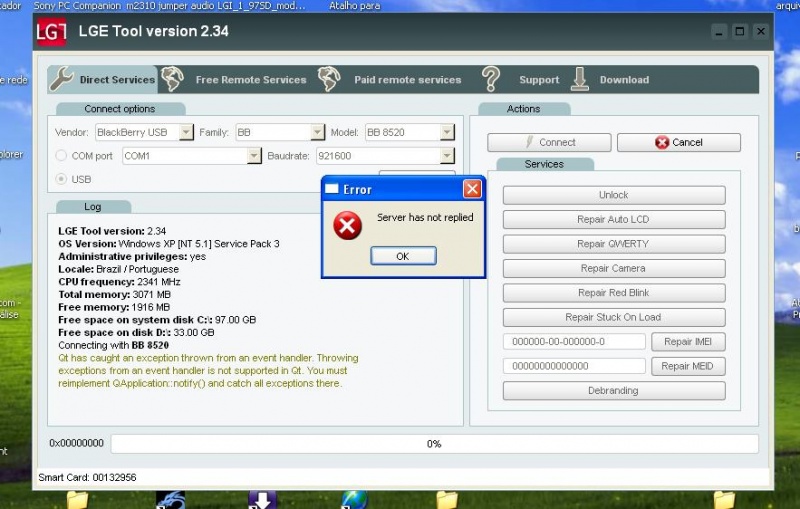Click Repair Red Blink button
Screen dimensions: 800x509
(x=614, y=293)
